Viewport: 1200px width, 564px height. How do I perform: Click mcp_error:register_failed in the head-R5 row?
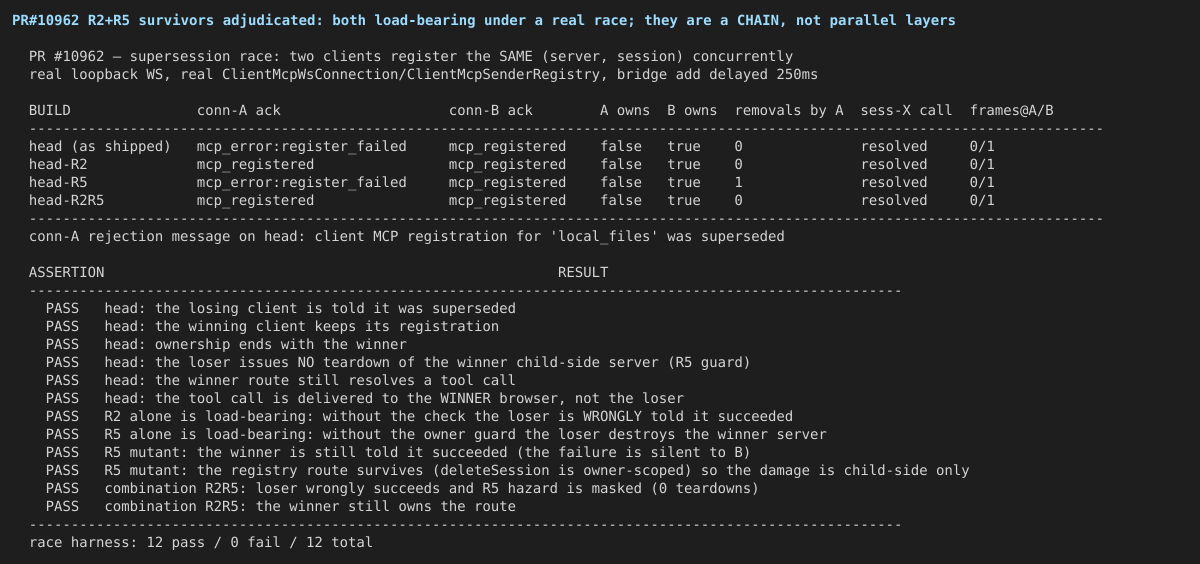click(x=302, y=182)
